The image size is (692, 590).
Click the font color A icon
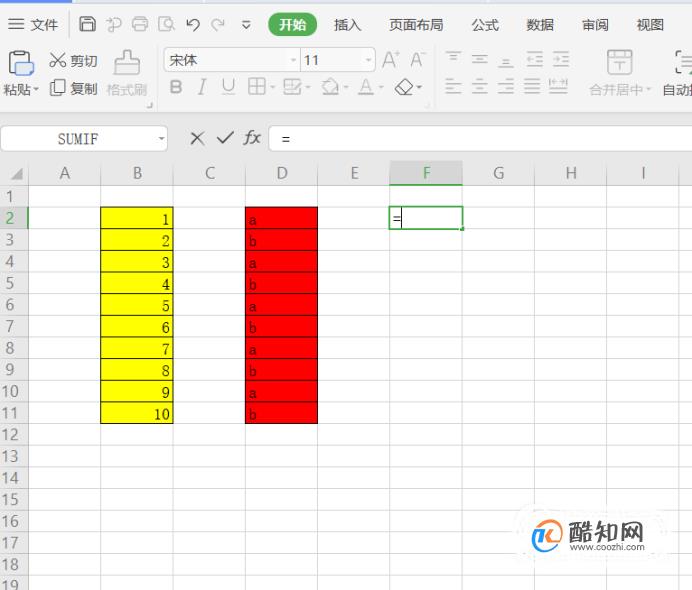point(366,86)
